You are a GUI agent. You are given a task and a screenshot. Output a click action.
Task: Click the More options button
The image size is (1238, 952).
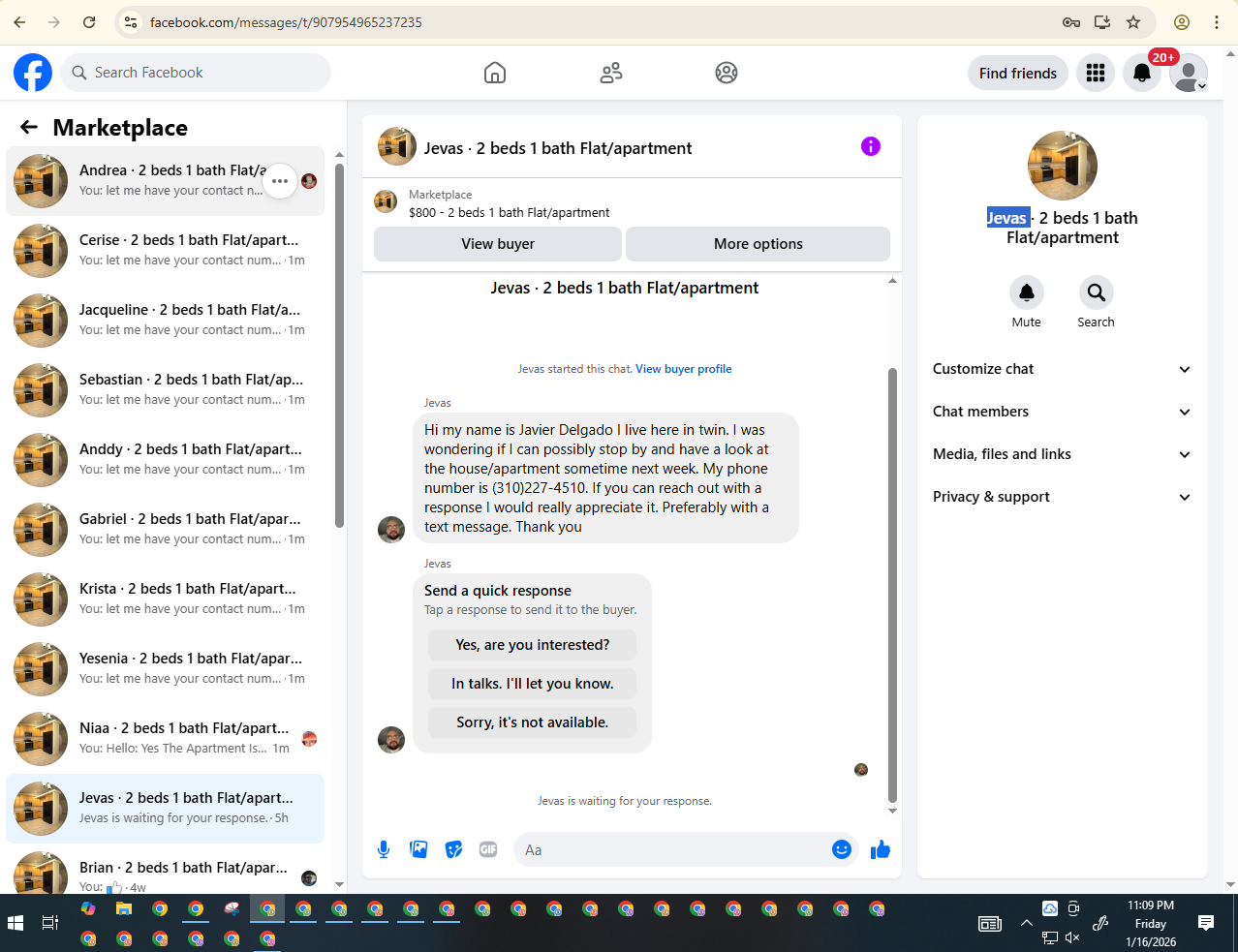(758, 244)
